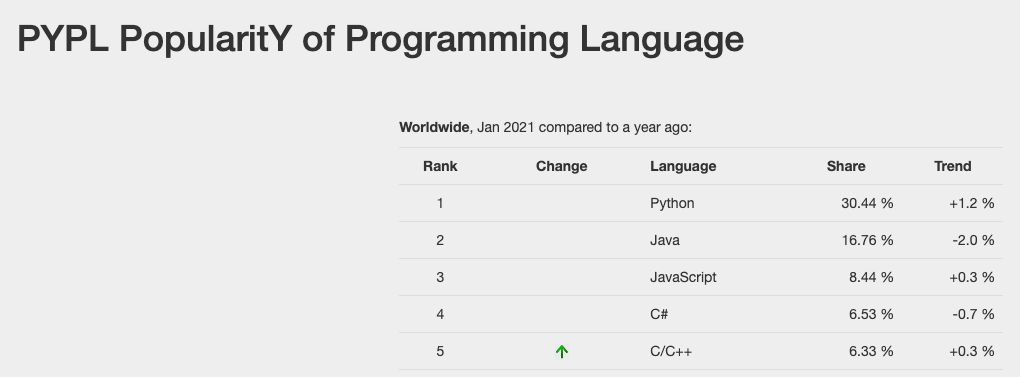1020x377 pixels.
Task: Click the 6.53 % share value
Action: coord(871,315)
